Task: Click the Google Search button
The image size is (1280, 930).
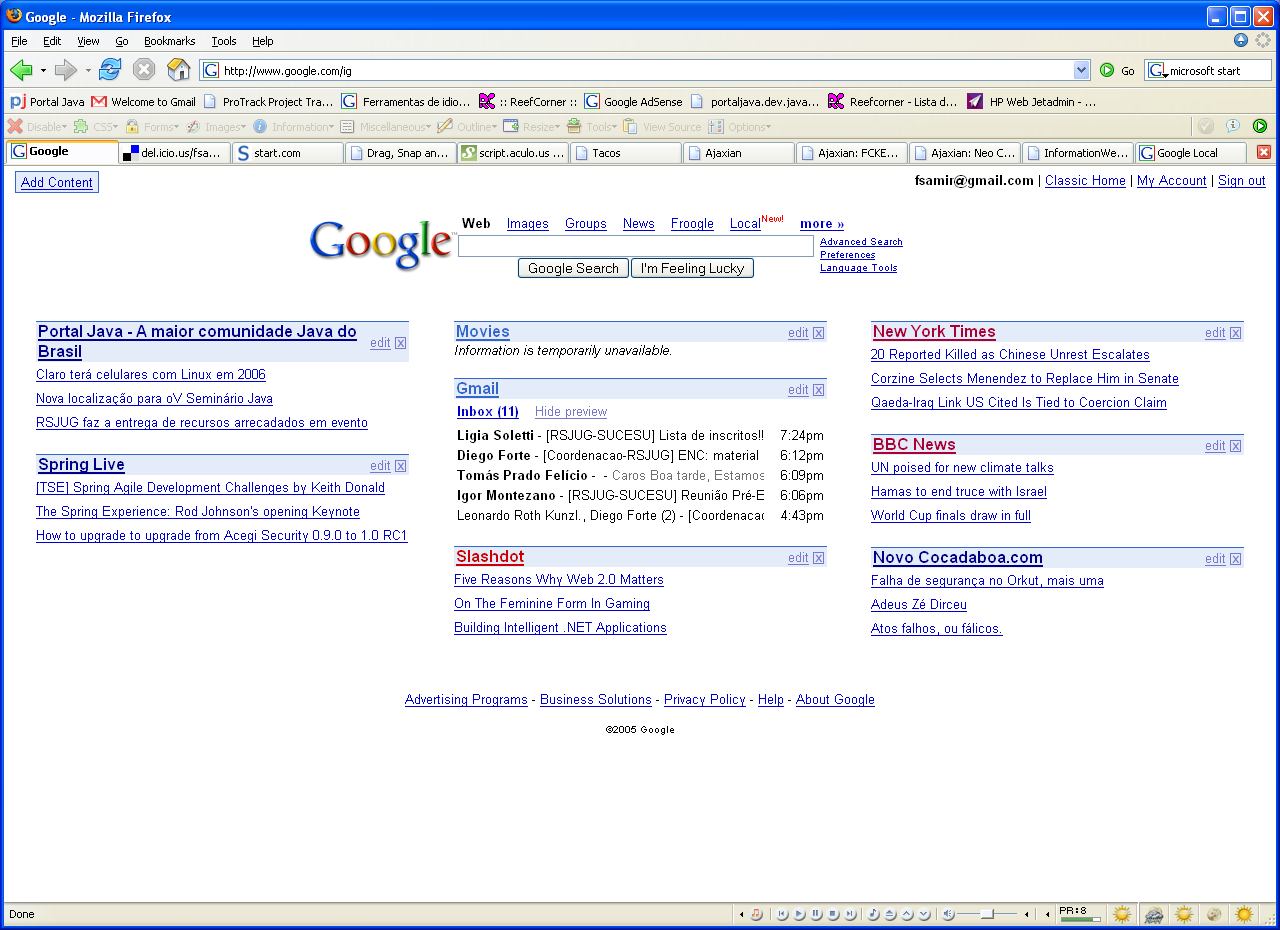Action: [574, 268]
